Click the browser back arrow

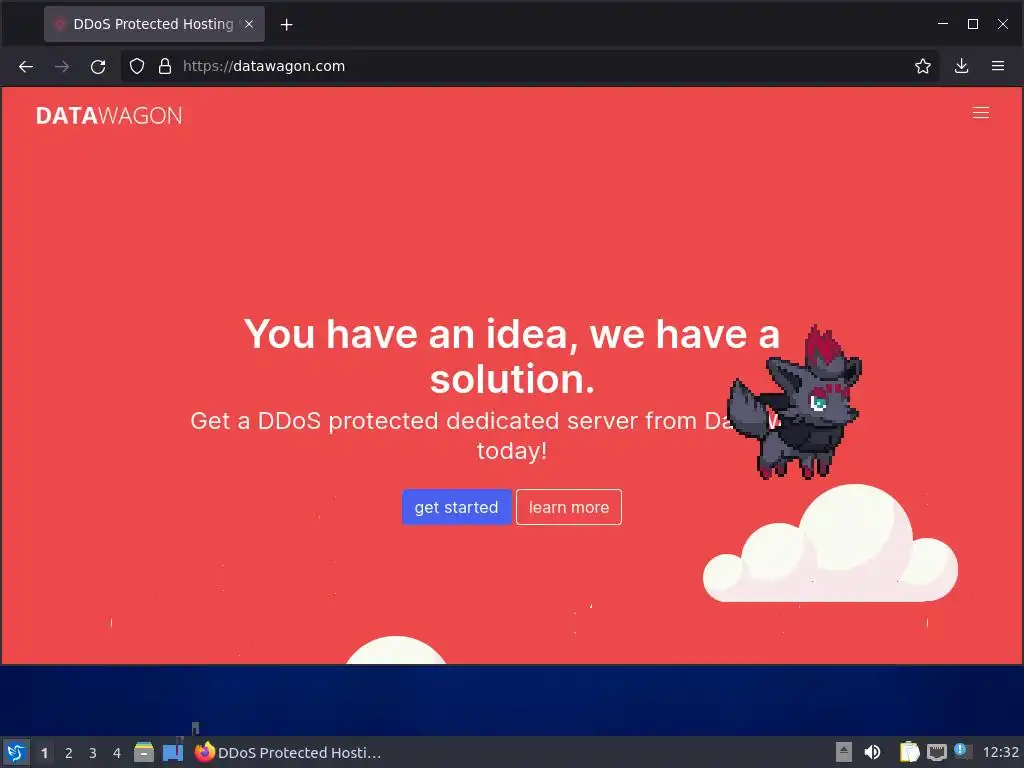[25, 67]
